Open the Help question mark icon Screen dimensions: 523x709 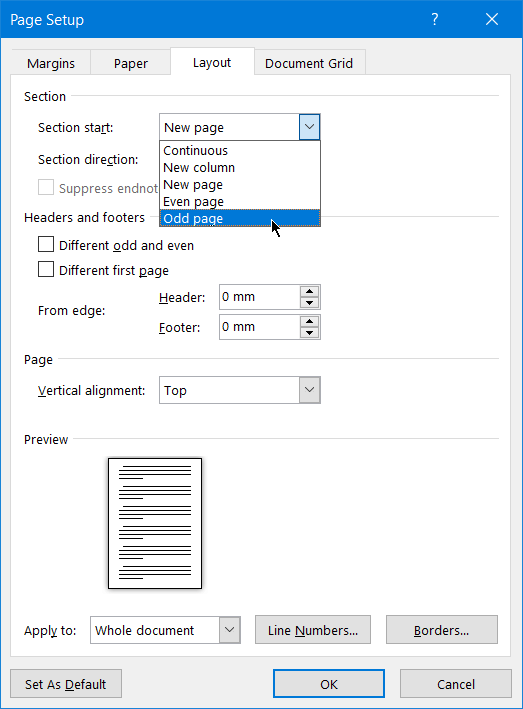tap(434, 19)
